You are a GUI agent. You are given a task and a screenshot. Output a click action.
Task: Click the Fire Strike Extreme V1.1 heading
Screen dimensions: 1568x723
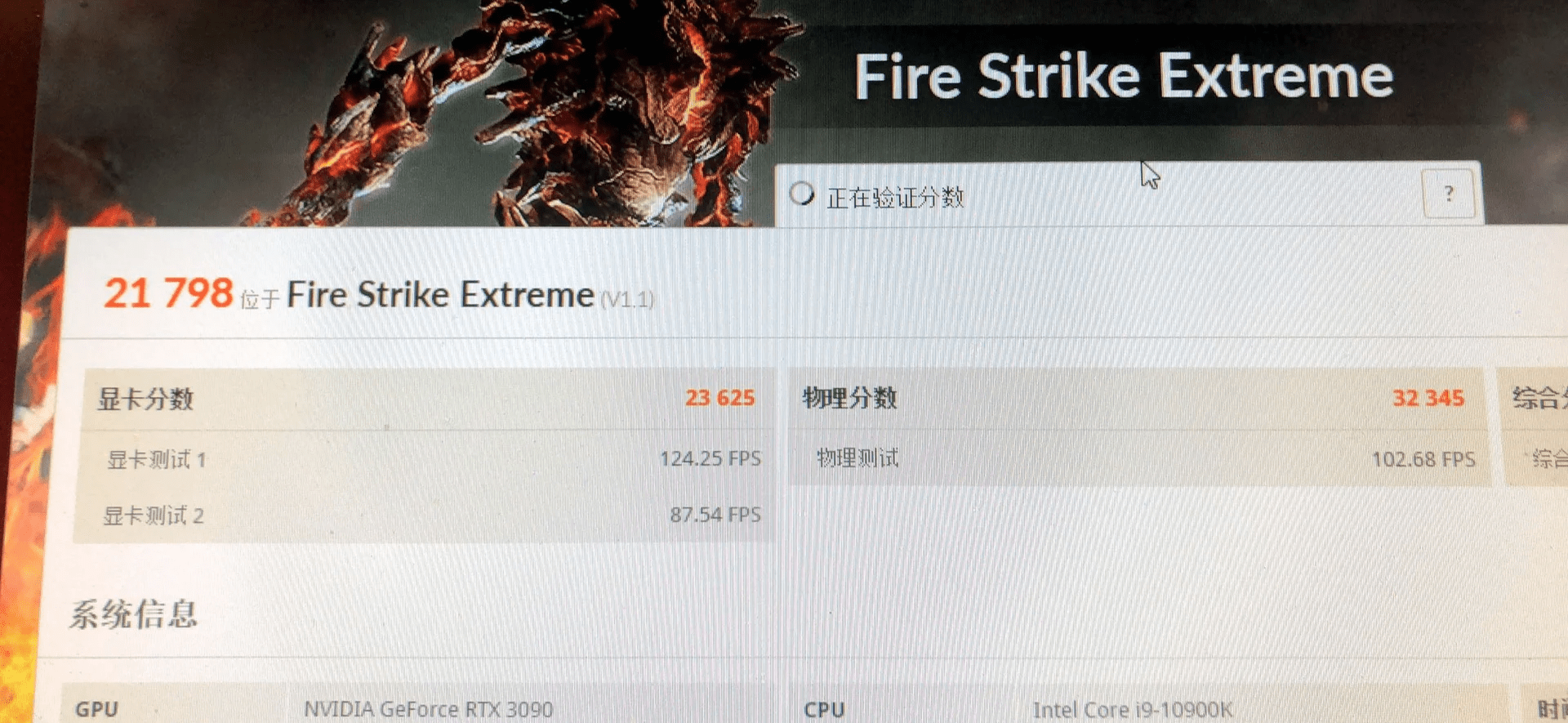470,295
